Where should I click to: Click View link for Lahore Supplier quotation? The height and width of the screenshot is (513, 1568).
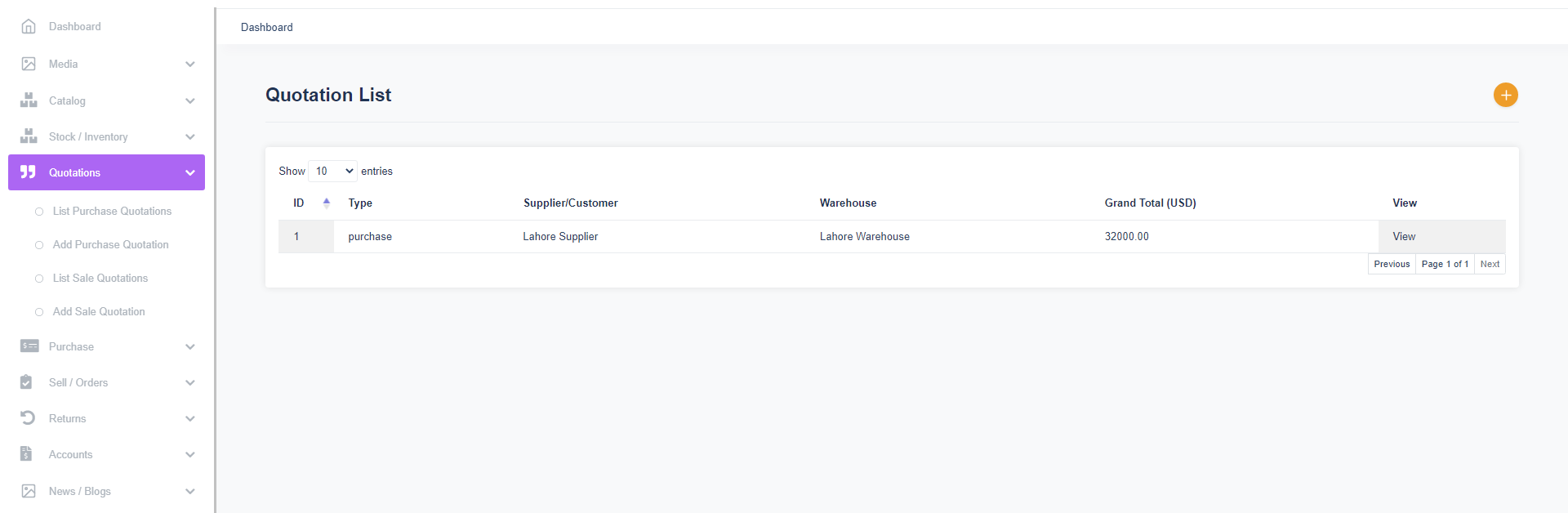(x=1404, y=236)
